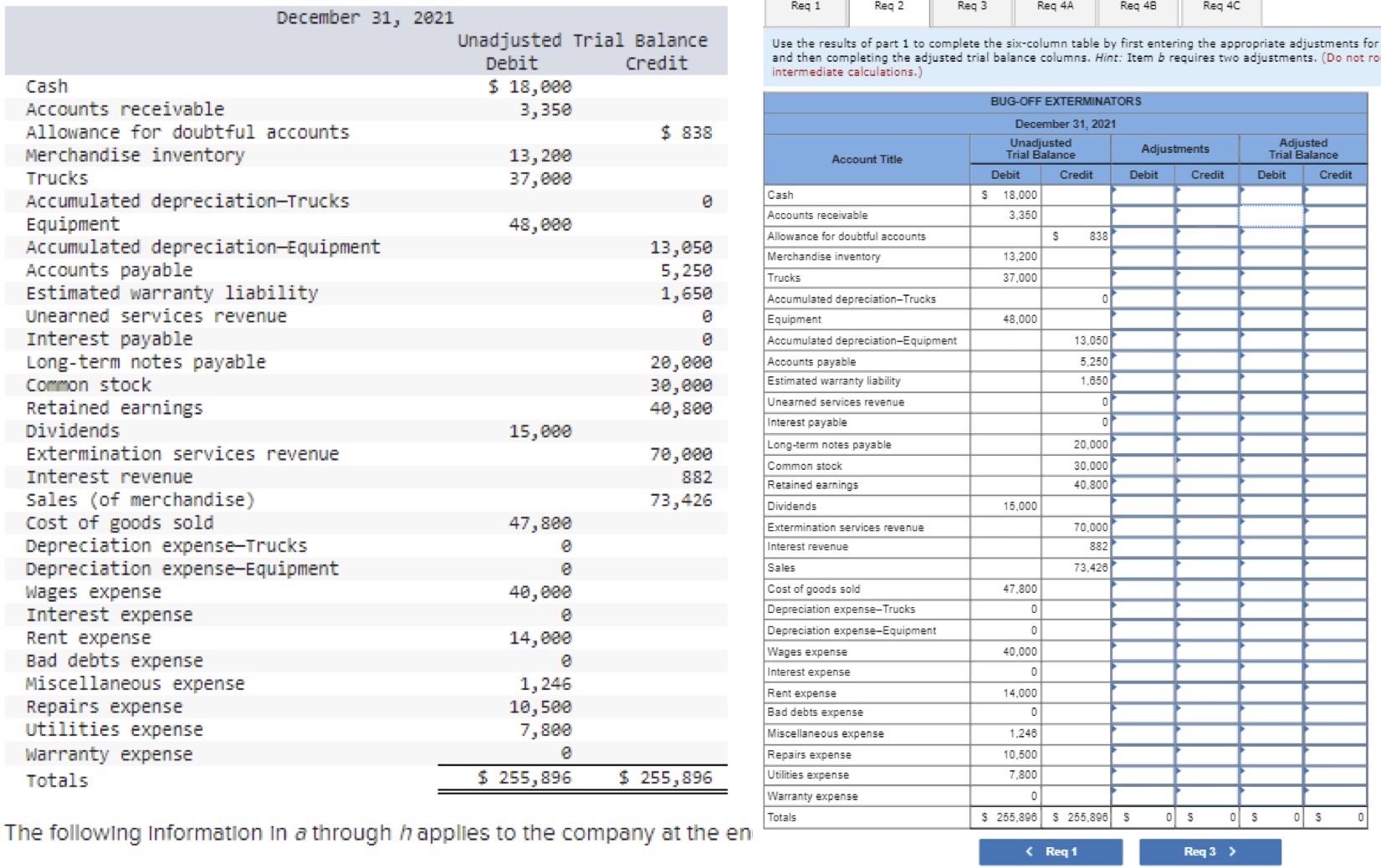Click 'Allowance for doubtful accounts' in left trial balance
This screenshot has height=868, width=1381.
(x=187, y=132)
